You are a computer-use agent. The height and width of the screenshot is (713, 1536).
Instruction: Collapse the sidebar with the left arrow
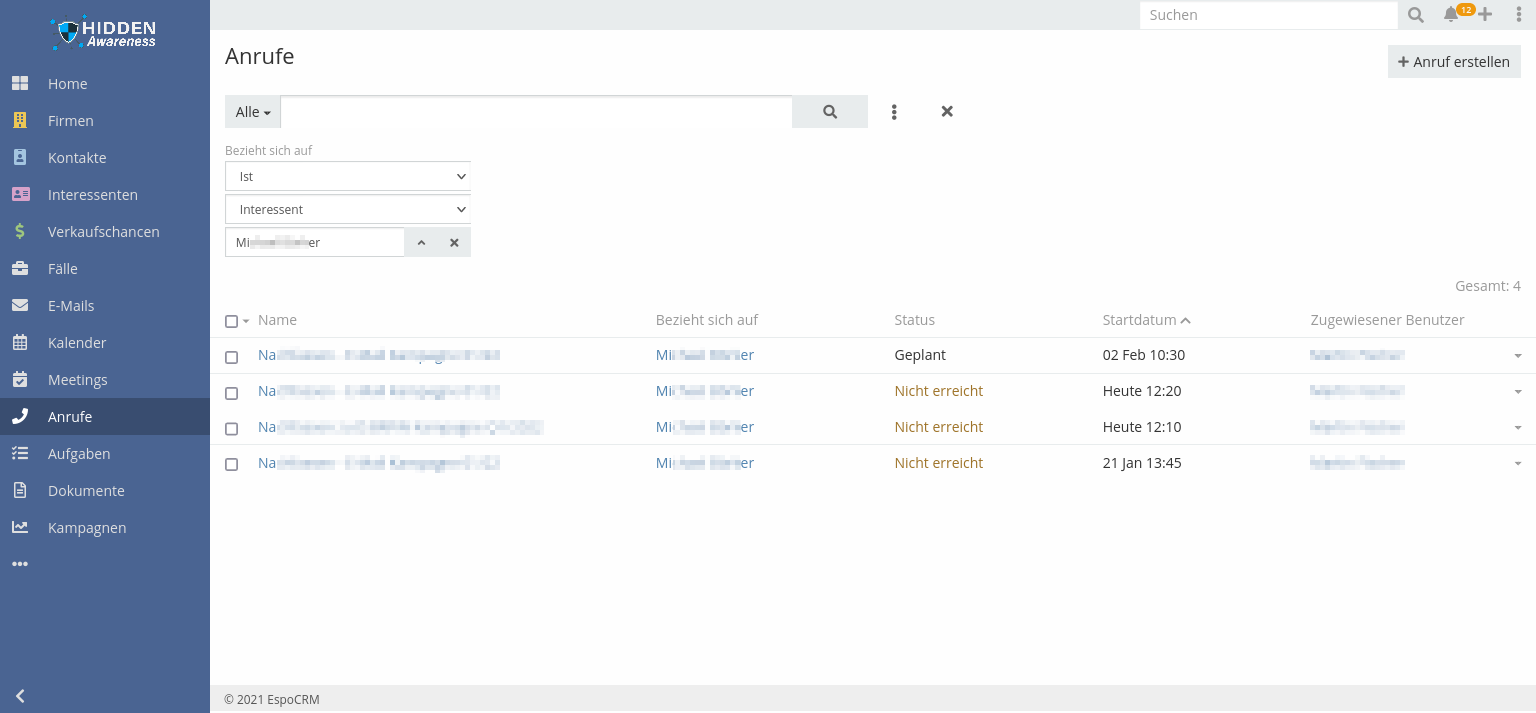tap(19, 696)
